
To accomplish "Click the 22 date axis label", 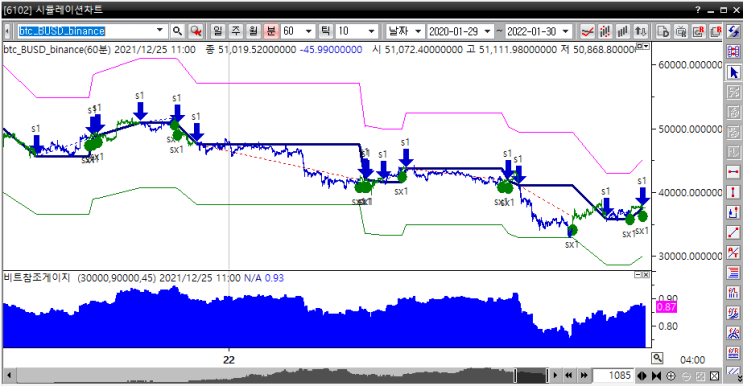I will coord(229,360).
